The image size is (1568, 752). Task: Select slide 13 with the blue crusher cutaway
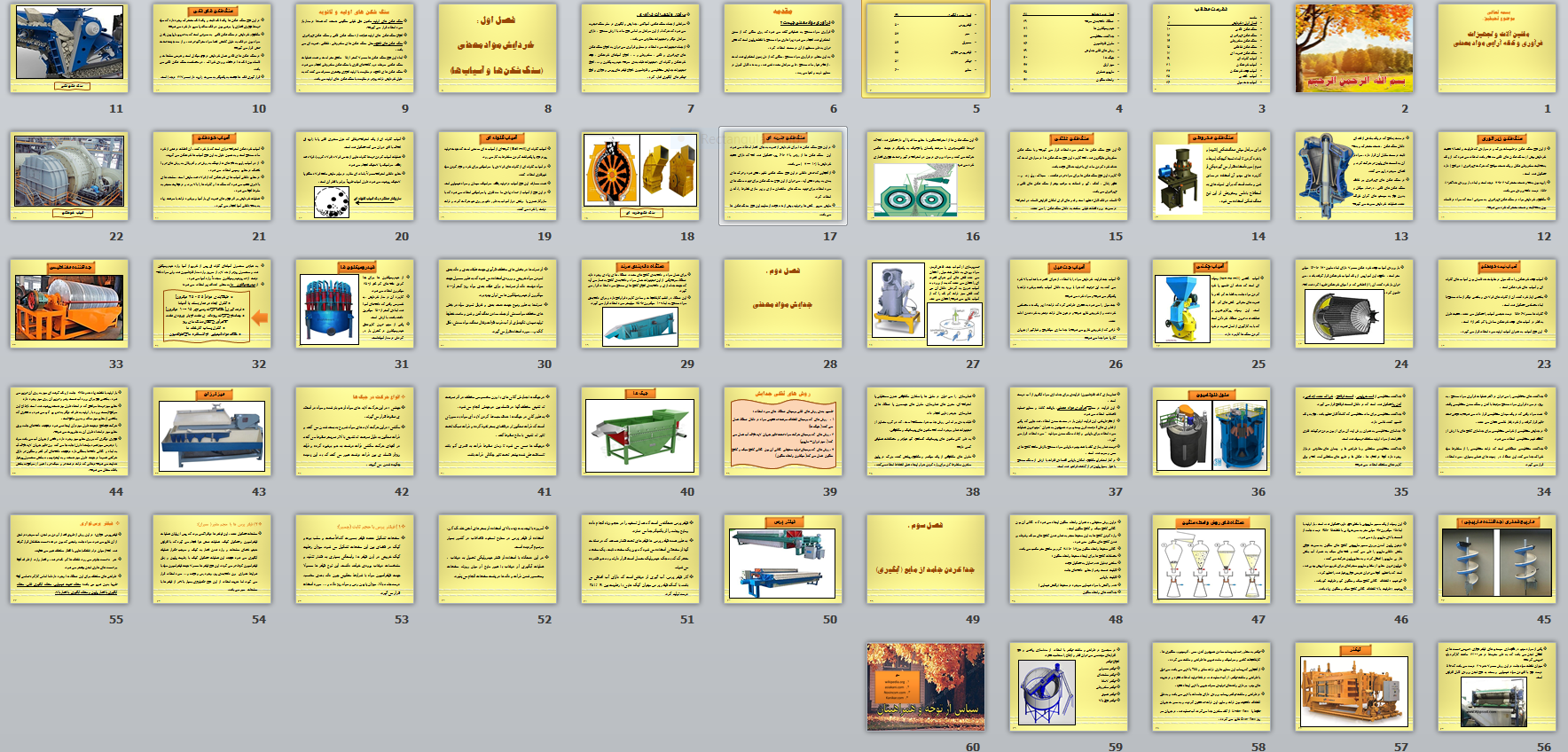pyautogui.click(x=1353, y=176)
